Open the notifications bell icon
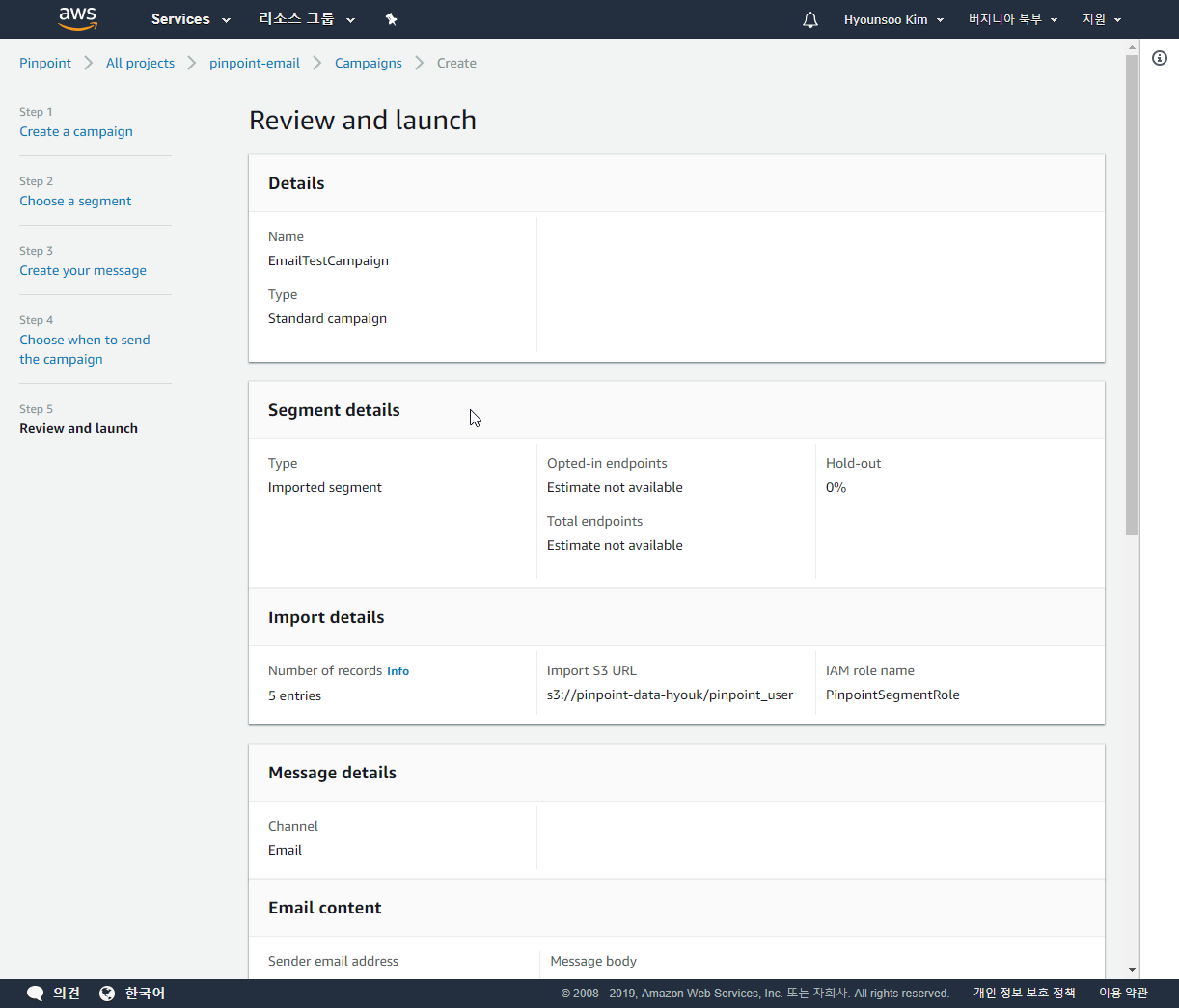Image resolution: width=1179 pixels, height=1008 pixels. tap(810, 19)
